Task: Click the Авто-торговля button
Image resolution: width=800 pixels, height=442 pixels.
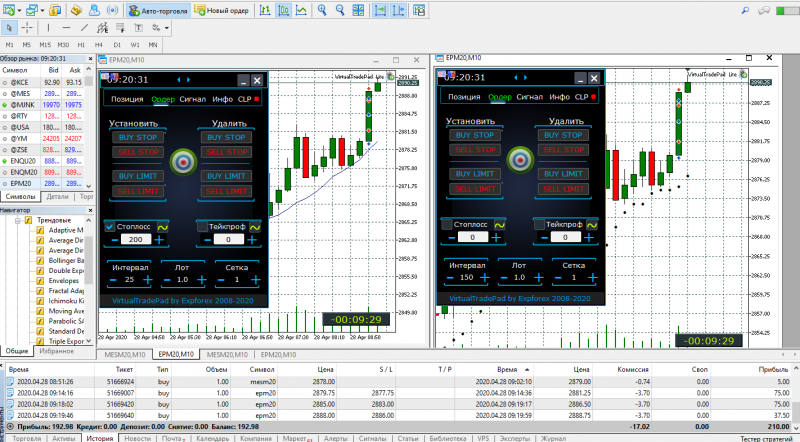Action: (158, 10)
